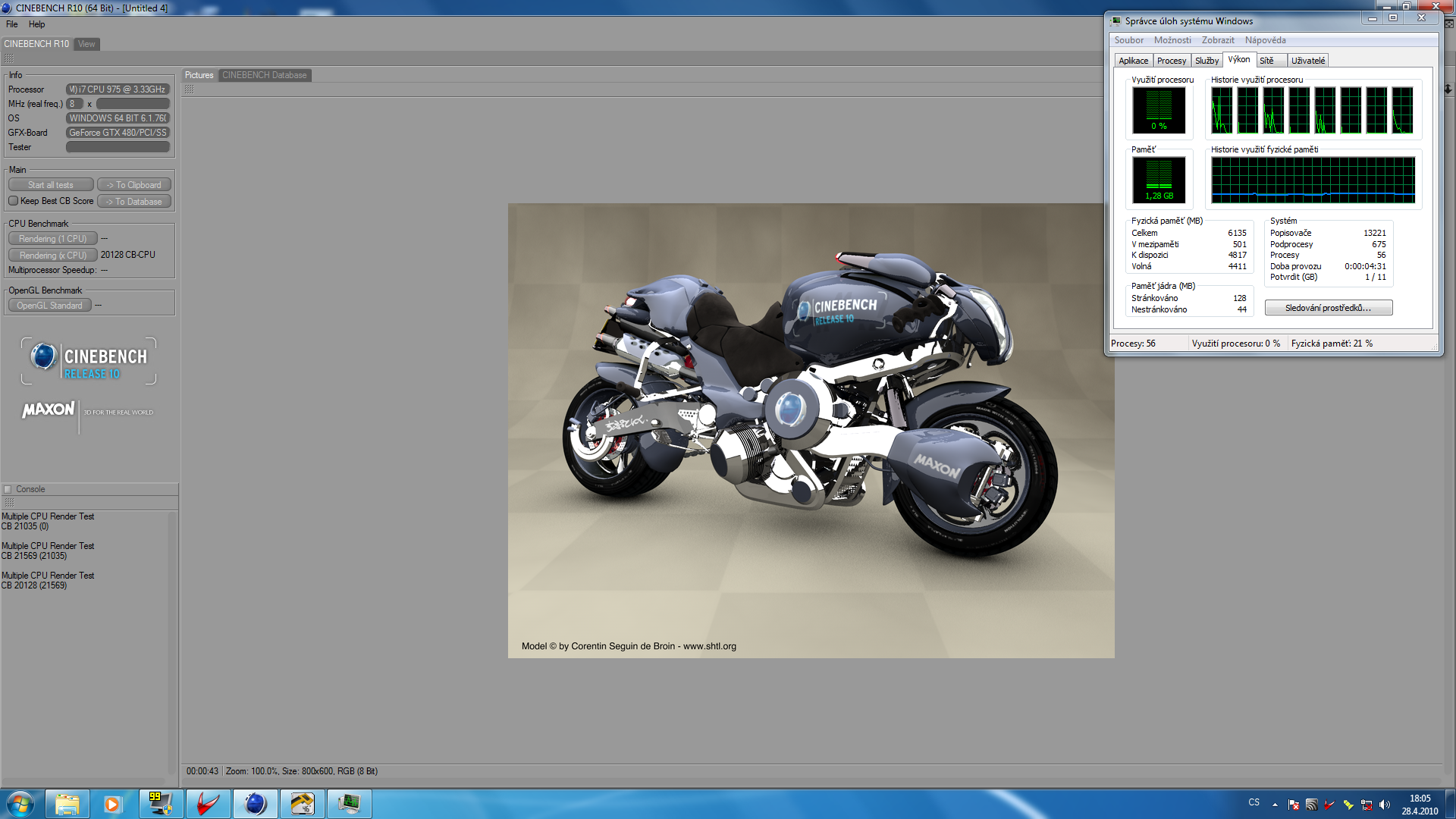Click the Processor info field
Screen dimensions: 1456x819
coord(118,89)
